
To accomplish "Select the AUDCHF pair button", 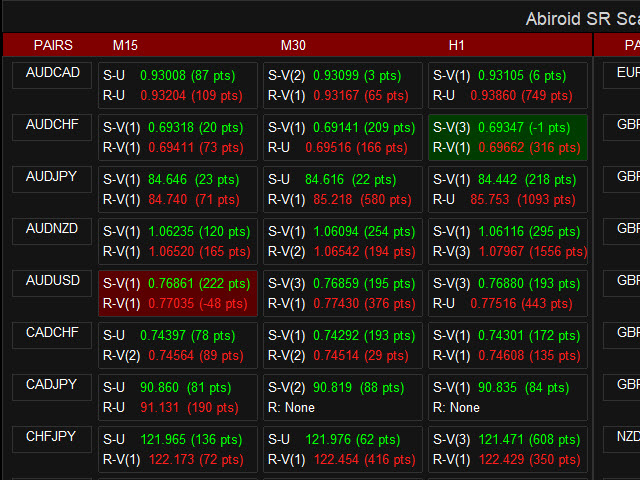I will click(52, 126).
